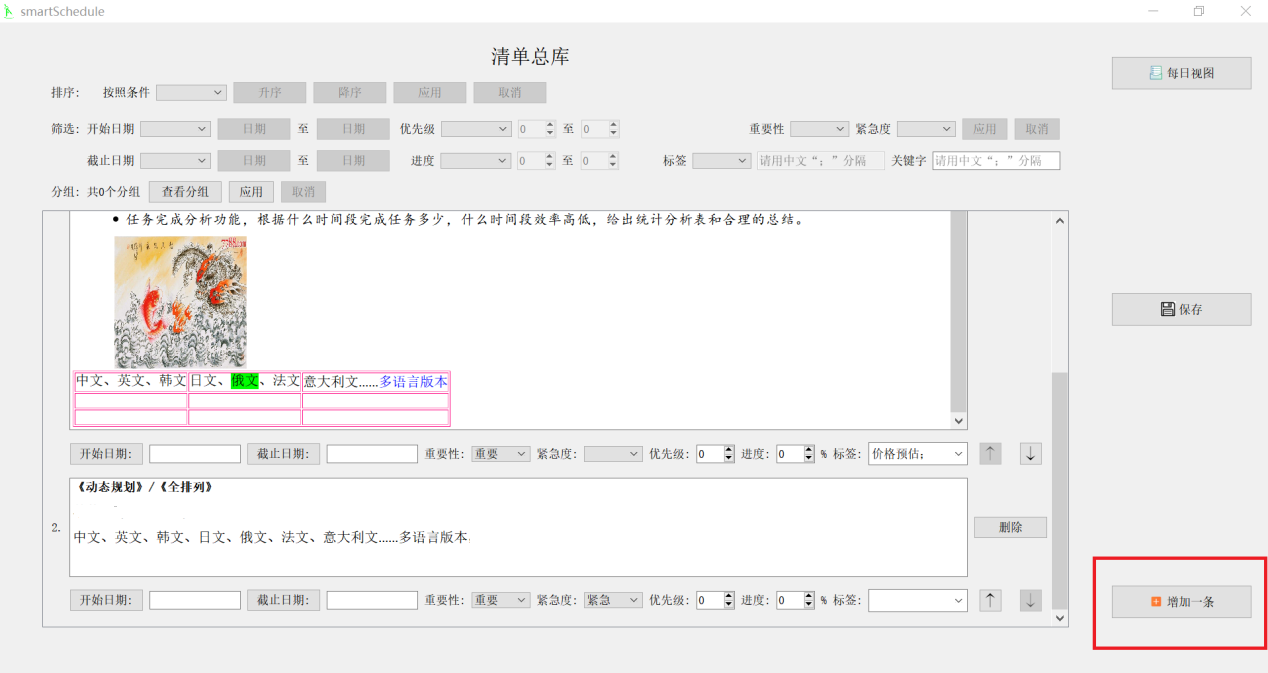Move task 2 up with its arrow icon
The width and height of the screenshot is (1268, 673).
[989, 600]
